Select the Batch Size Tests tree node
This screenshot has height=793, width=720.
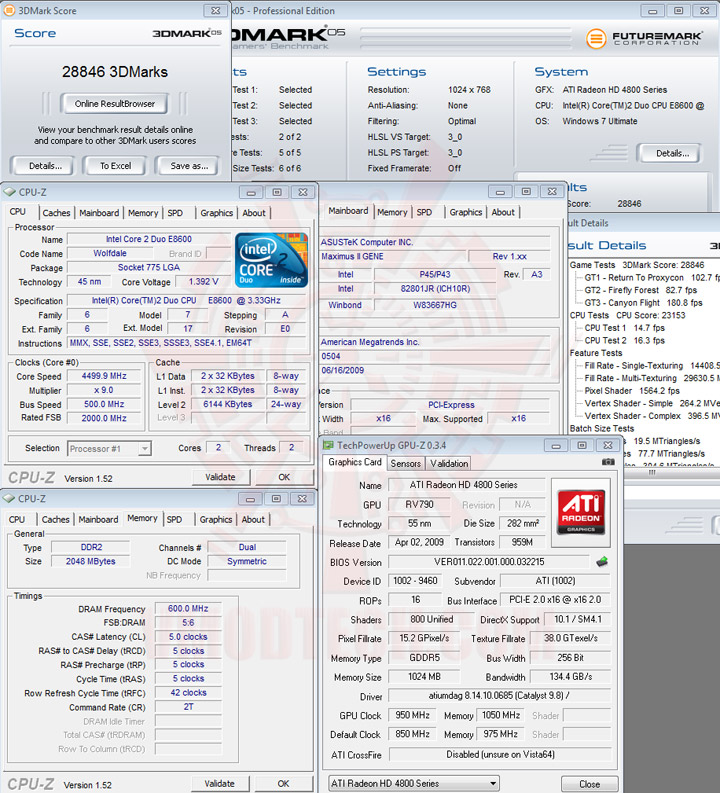(602, 428)
